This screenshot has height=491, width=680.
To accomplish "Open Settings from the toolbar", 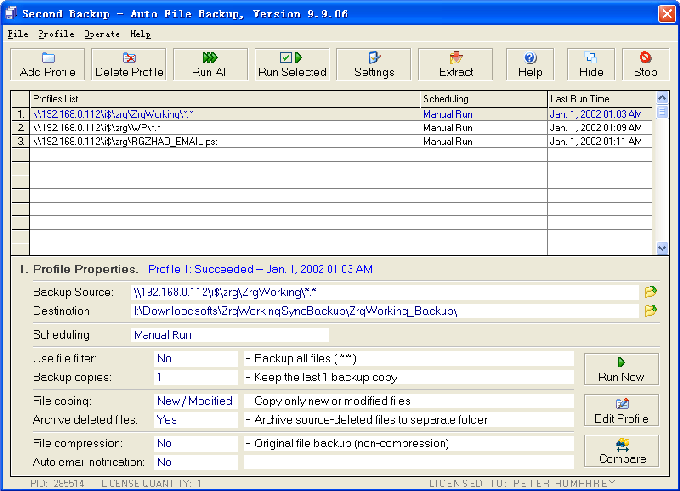I will (373, 64).
